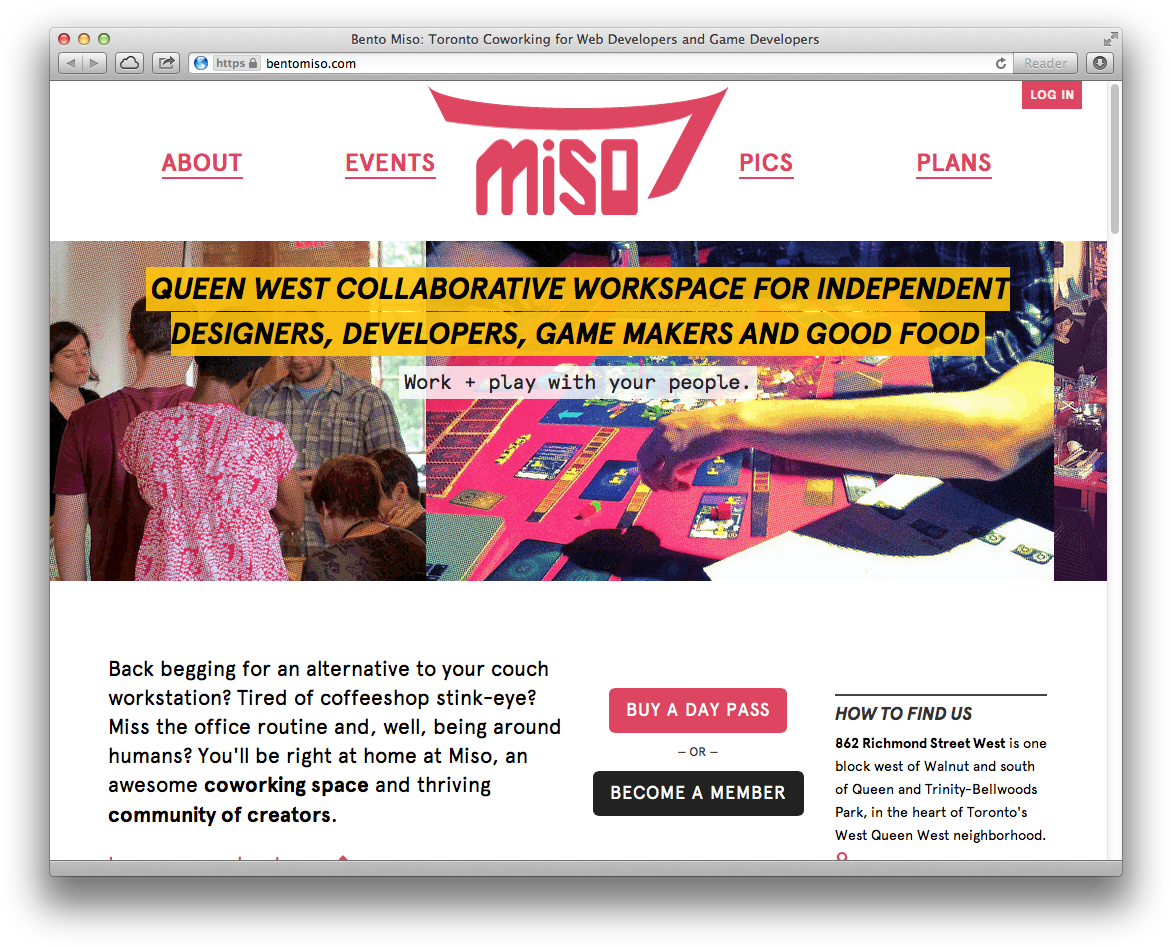This screenshot has width=1171, height=947.
Task: Go to the PICS page
Action: 766,163
